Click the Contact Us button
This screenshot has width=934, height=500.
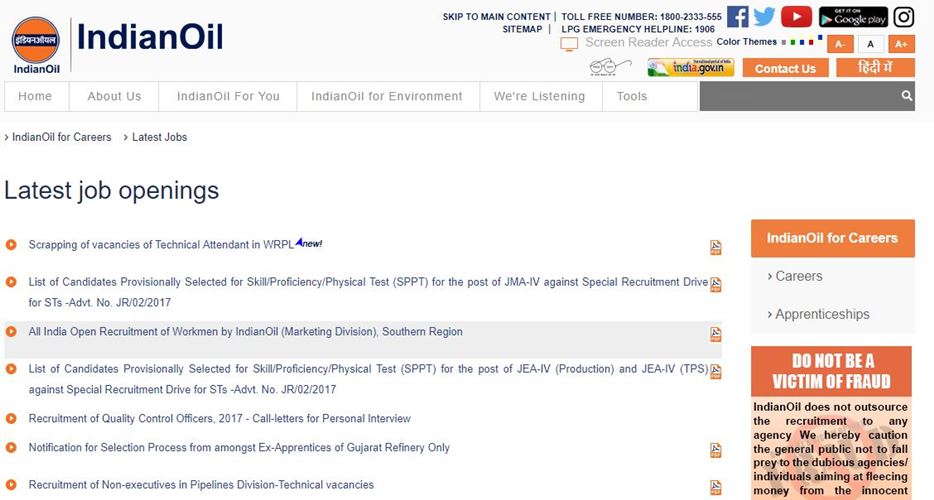click(785, 68)
